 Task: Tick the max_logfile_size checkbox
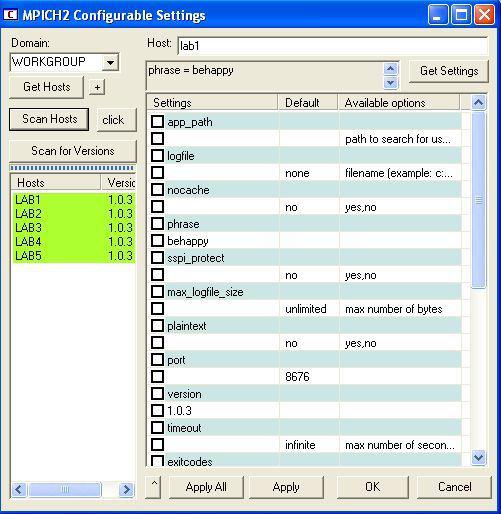tap(157, 291)
